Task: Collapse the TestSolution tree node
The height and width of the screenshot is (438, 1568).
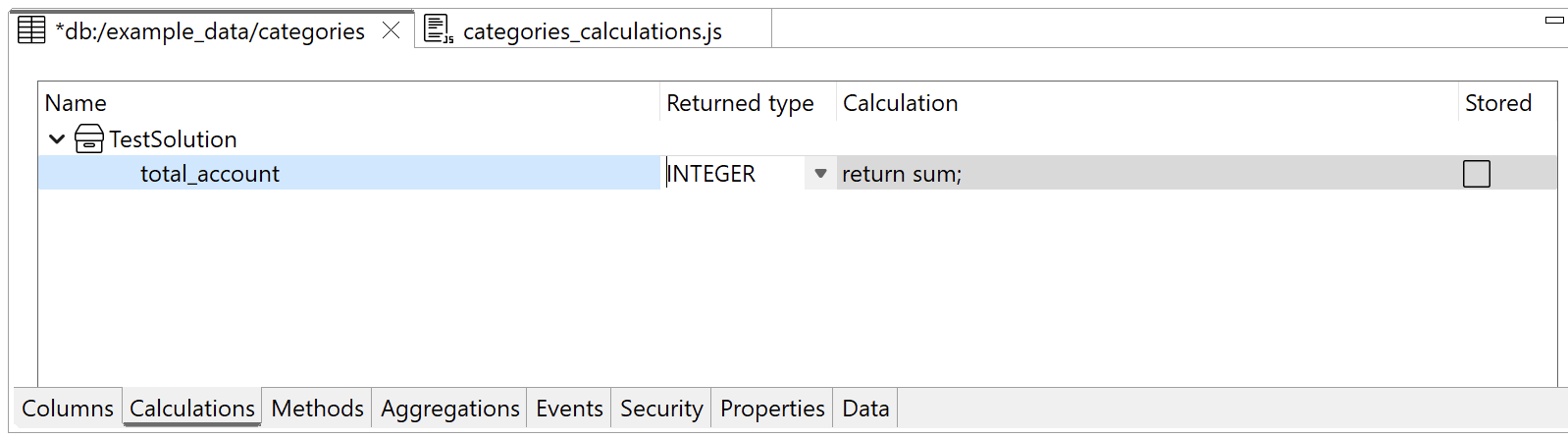Action: (x=57, y=139)
